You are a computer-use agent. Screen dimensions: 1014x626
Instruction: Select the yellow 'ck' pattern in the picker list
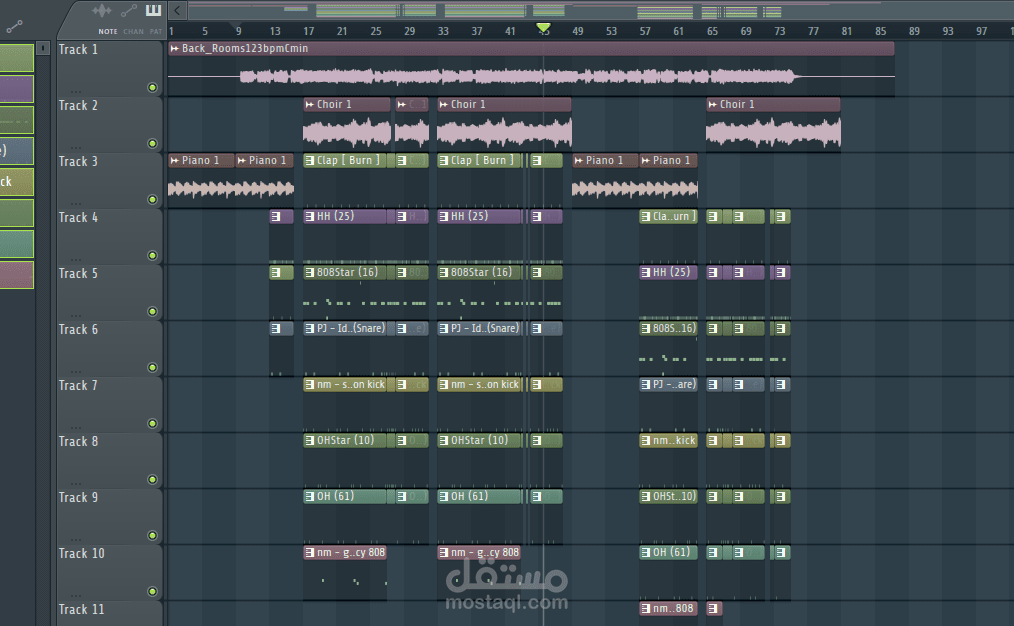[x=17, y=182]
